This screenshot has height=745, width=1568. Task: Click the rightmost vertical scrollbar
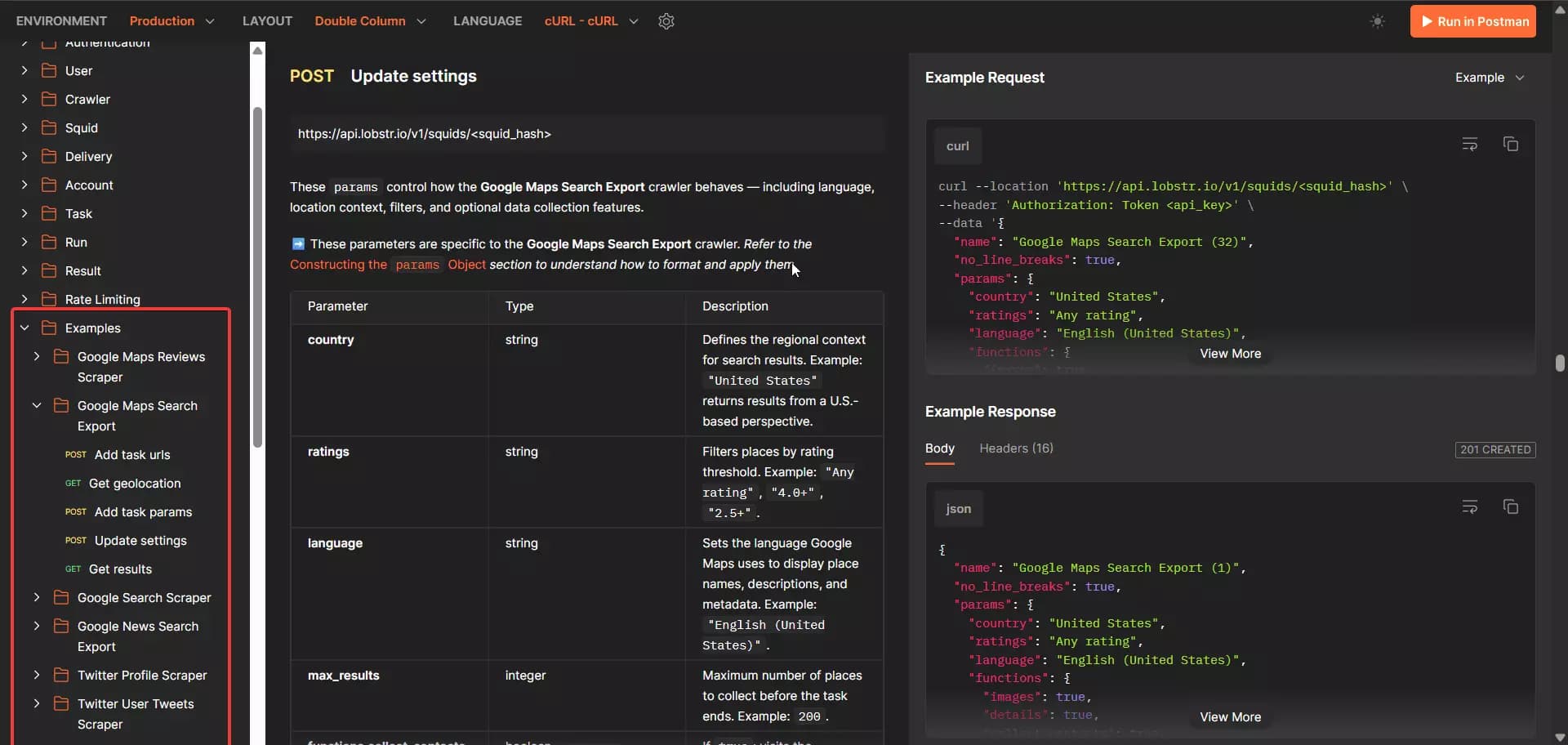pos(1560,364)
